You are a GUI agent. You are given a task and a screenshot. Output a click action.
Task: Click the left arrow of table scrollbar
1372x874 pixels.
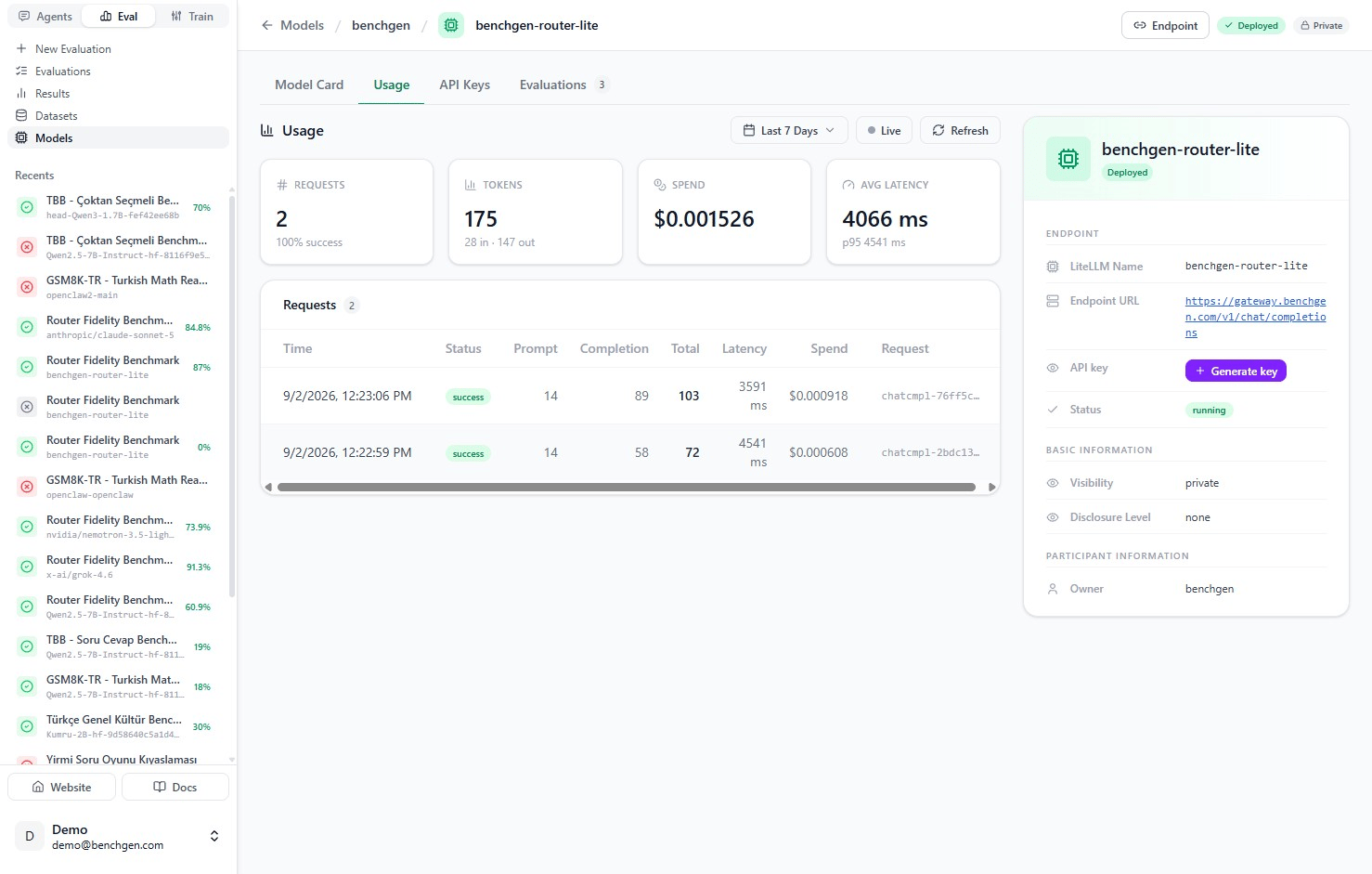(x=268, y=487)
